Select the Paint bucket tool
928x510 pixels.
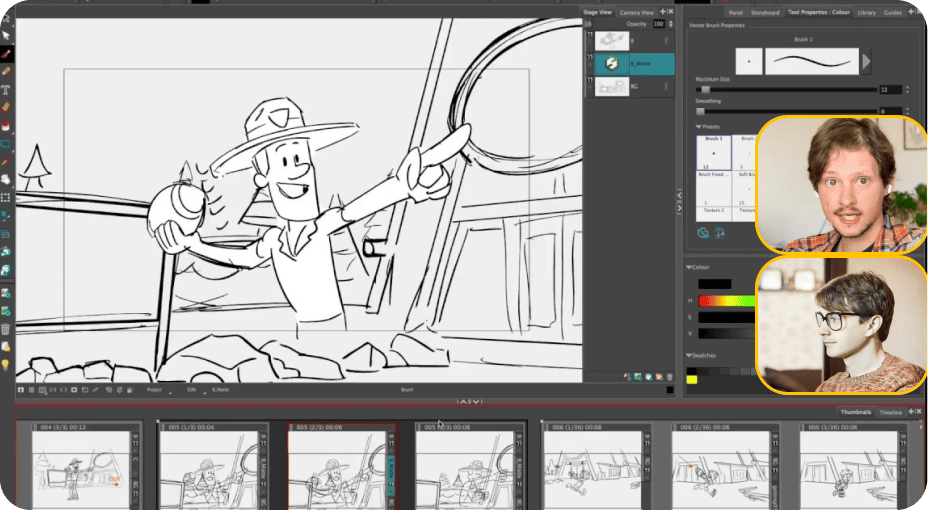click(6, 126)
